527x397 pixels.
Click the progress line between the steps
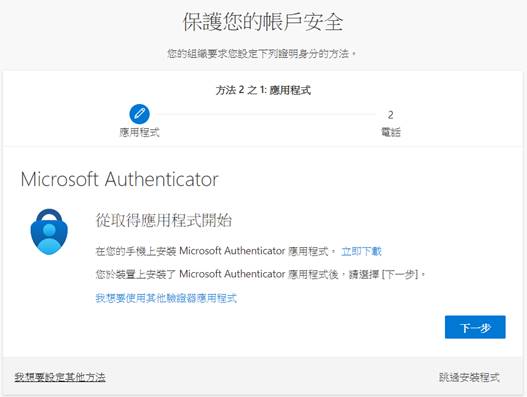click(x=266, y=114)
